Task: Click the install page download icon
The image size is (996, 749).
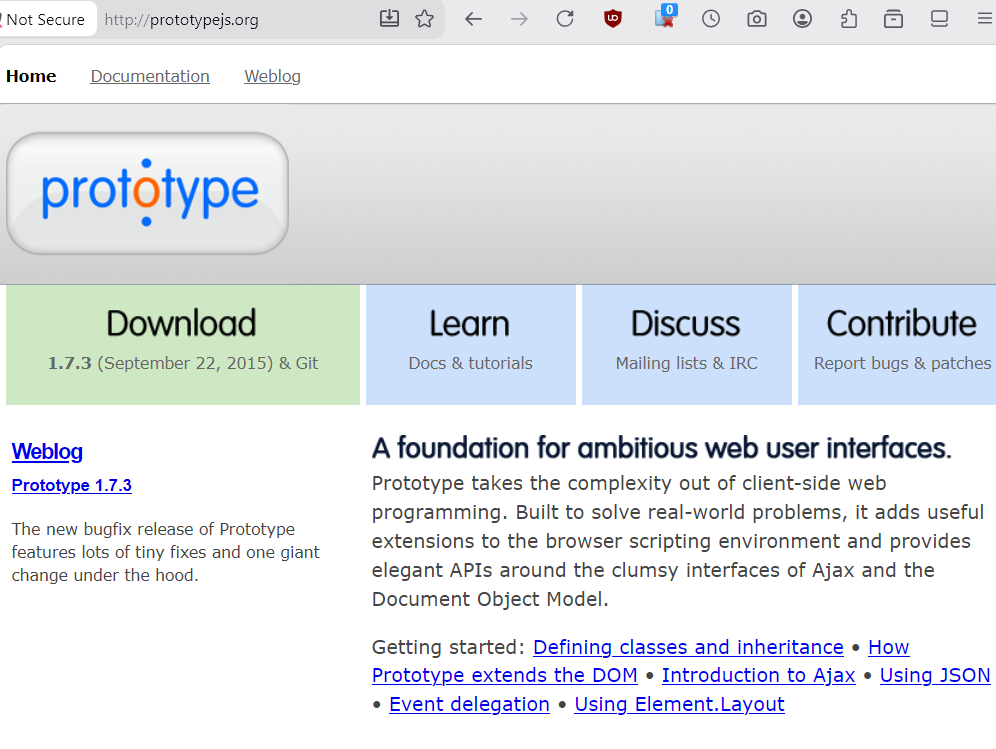Action: tap(389, 19)
